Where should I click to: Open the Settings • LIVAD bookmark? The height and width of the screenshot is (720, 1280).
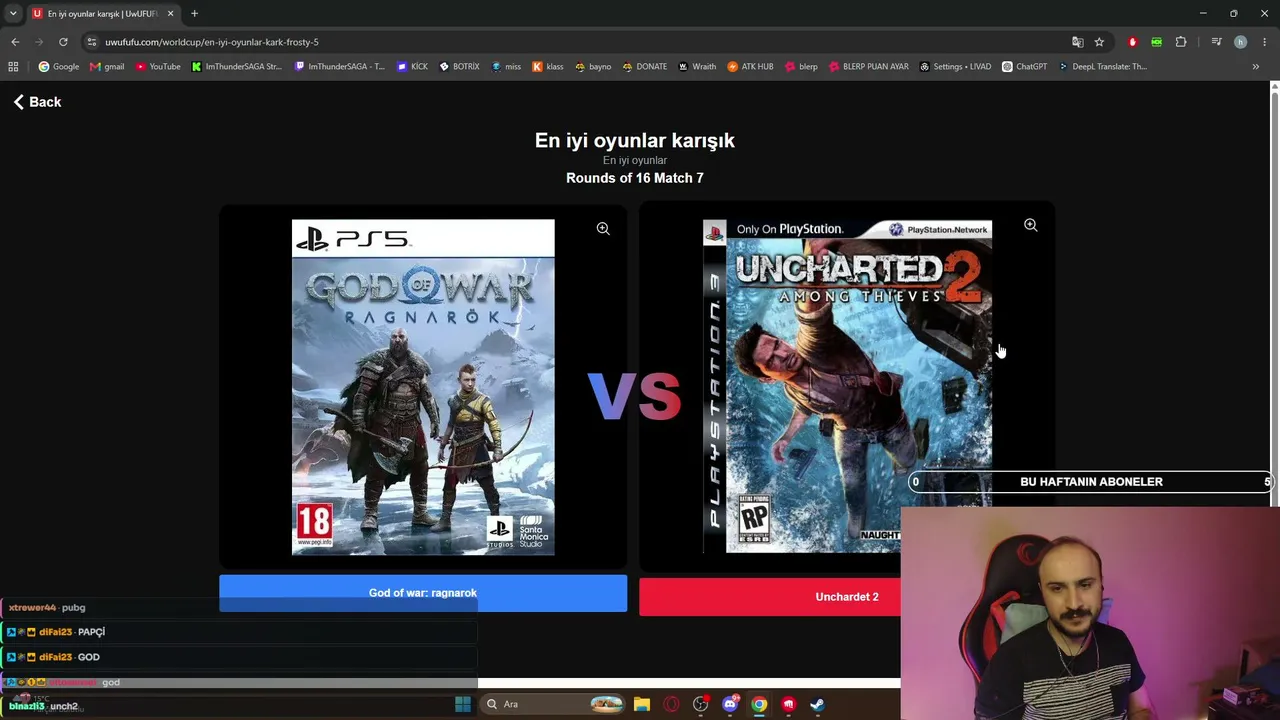955,67
